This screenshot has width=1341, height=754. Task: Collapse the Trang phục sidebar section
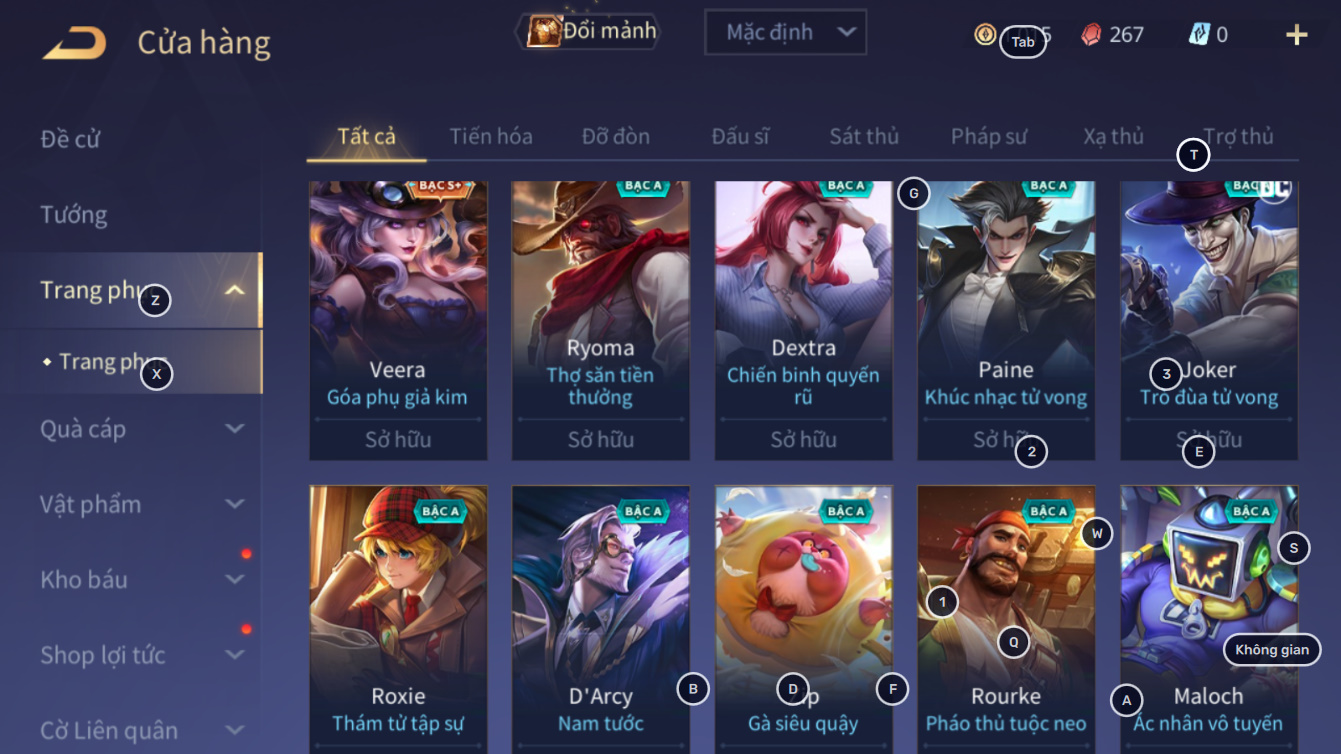[x=235, y=291]
